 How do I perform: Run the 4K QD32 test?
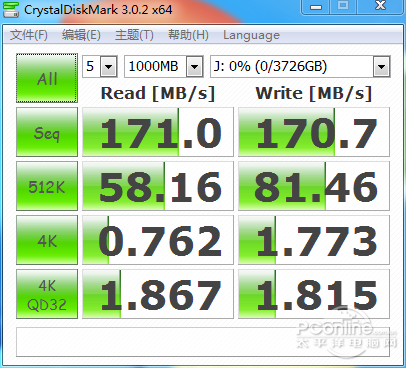coord(47,294)
